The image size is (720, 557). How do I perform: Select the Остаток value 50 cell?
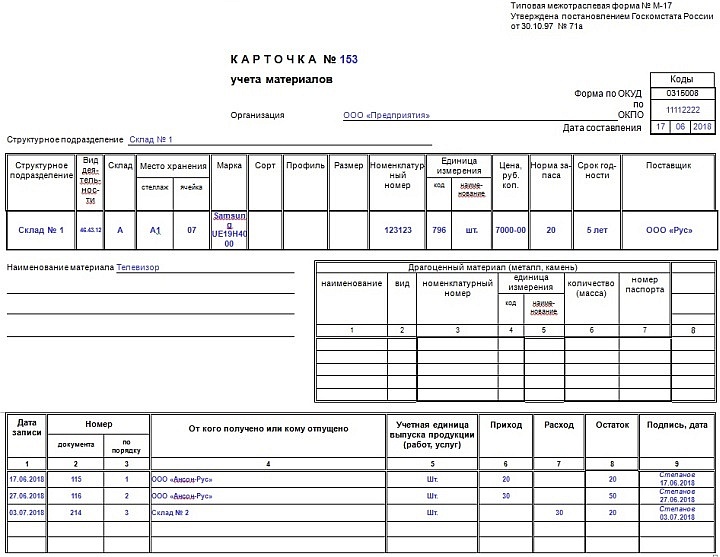point(612,496)
